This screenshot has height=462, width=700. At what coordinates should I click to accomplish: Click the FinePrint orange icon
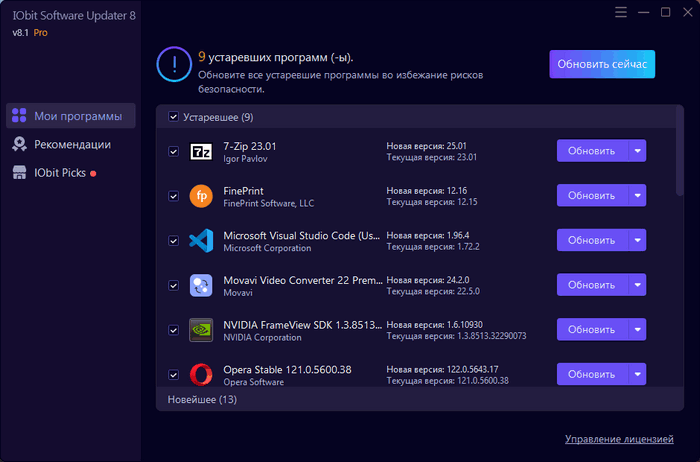201,196
